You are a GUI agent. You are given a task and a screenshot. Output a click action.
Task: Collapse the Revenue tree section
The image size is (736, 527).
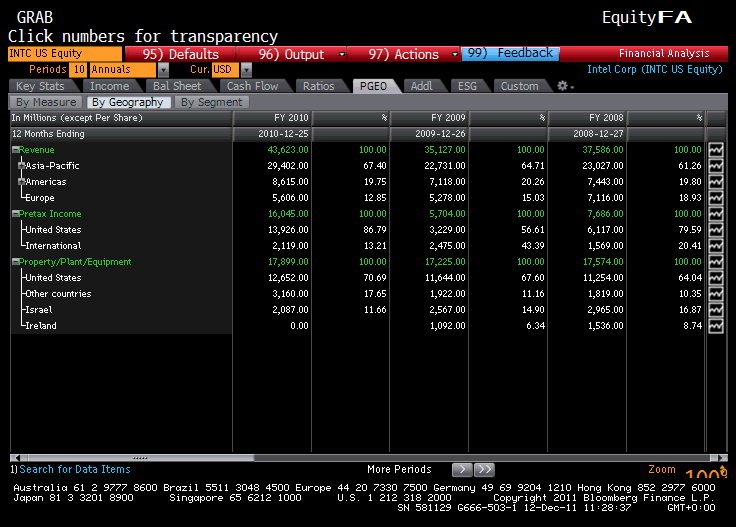16,150
